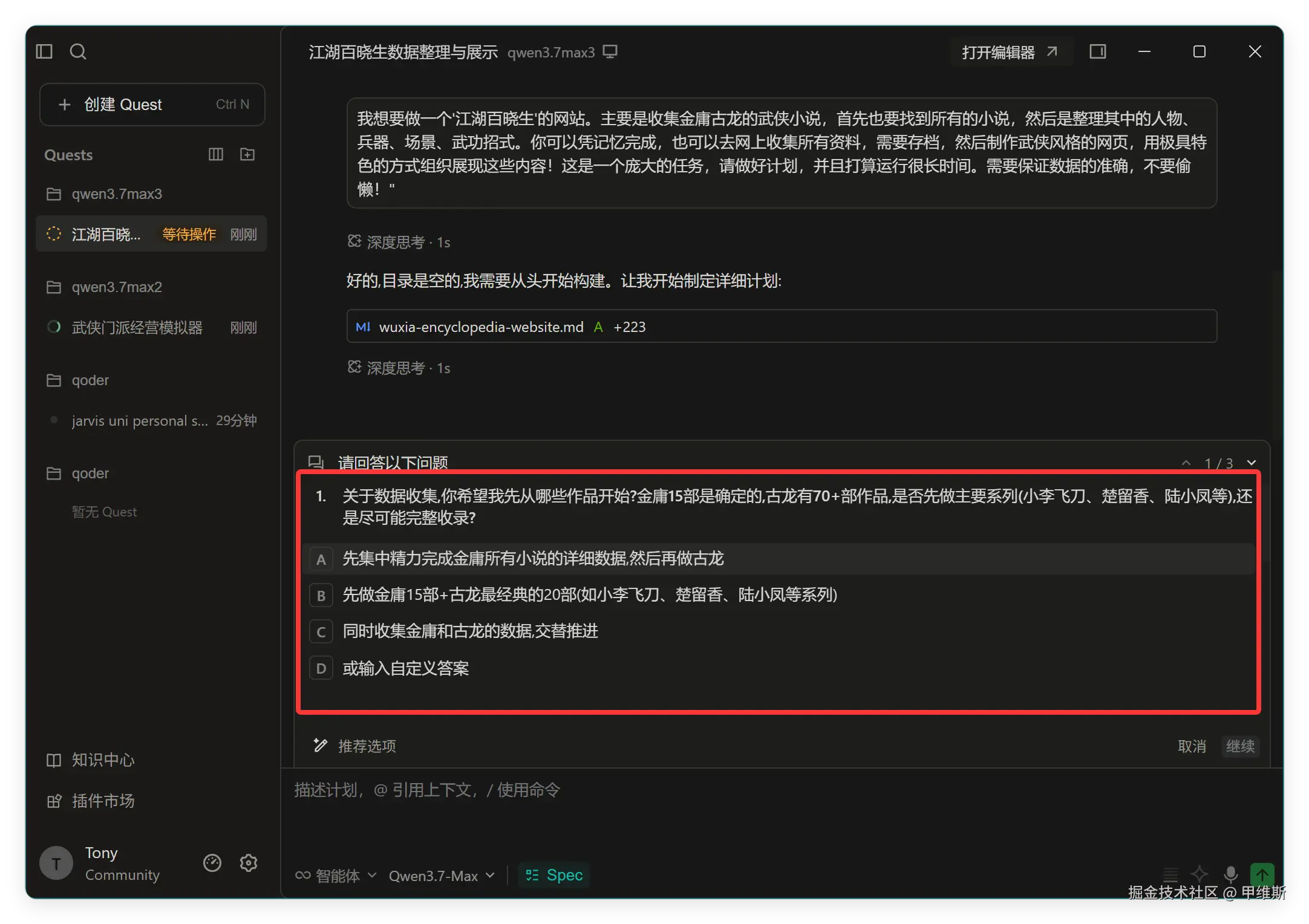
Task: Click the 1 / 3 question counter
Action: coord(1219,463)
